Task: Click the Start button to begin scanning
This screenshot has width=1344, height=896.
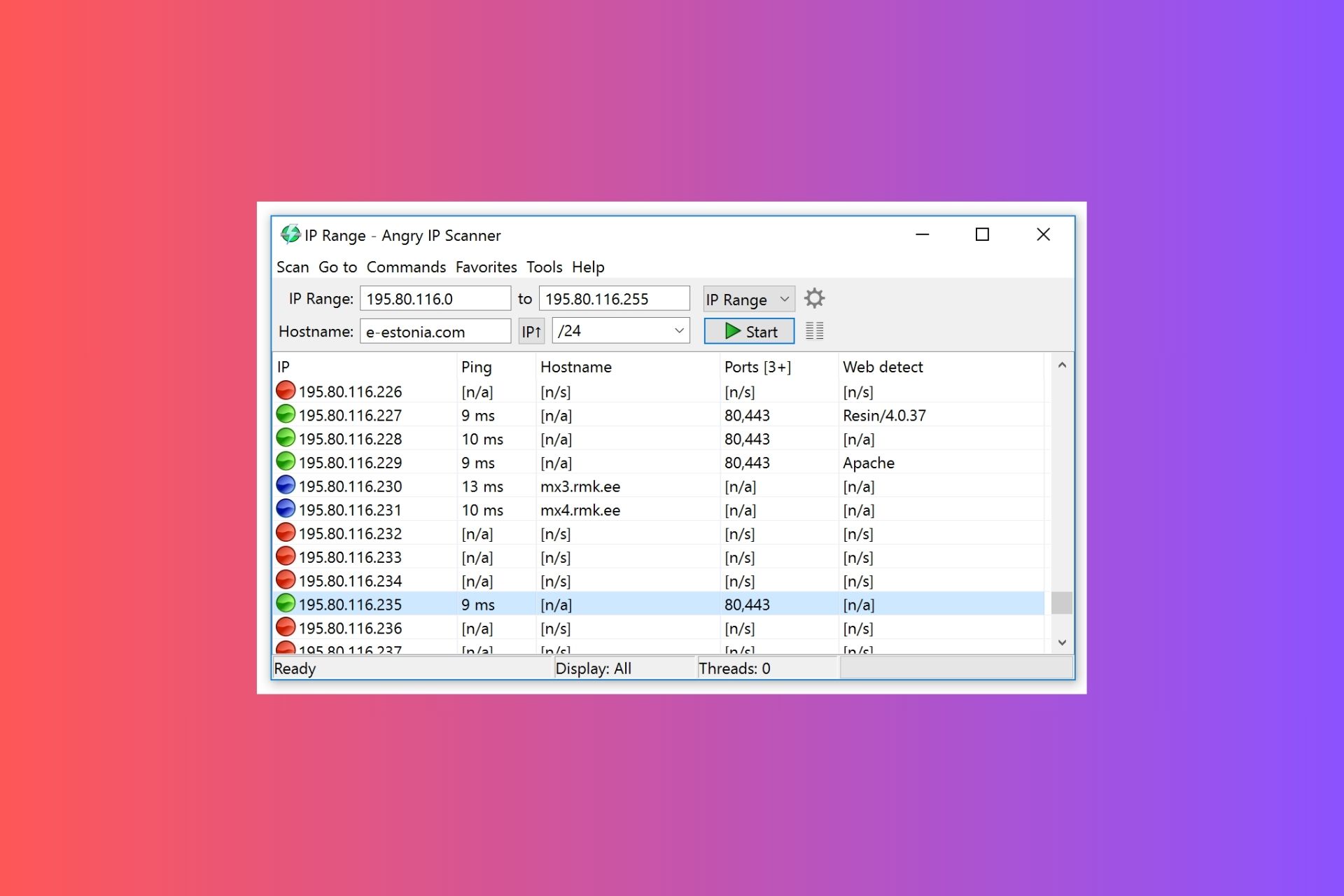Action: point(748,330)
